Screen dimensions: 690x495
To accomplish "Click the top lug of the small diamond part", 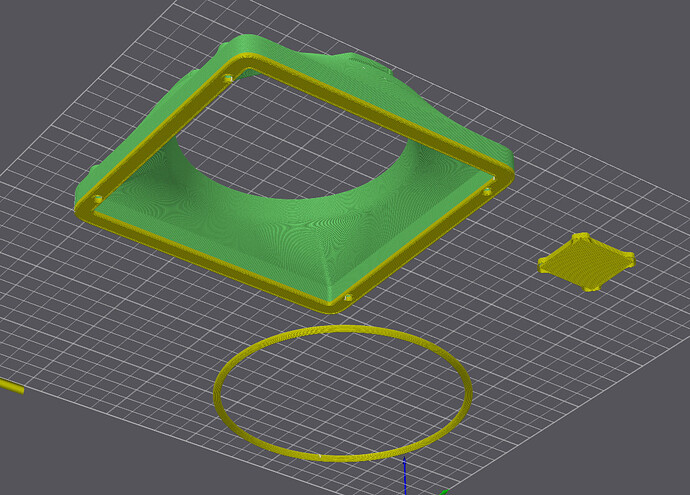I will click(582, 237).
